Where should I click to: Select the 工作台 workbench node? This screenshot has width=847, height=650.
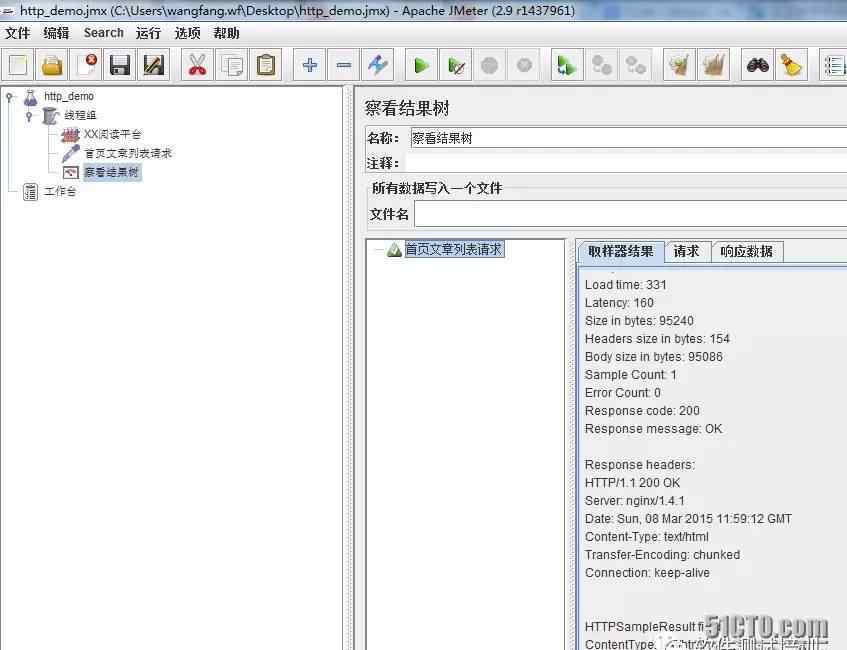(60, 191)
